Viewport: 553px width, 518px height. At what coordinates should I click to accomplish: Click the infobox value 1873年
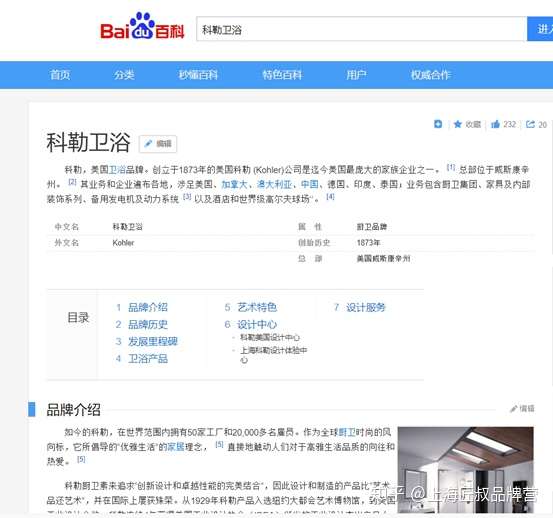pyautogui.click(x=368, y=243)
